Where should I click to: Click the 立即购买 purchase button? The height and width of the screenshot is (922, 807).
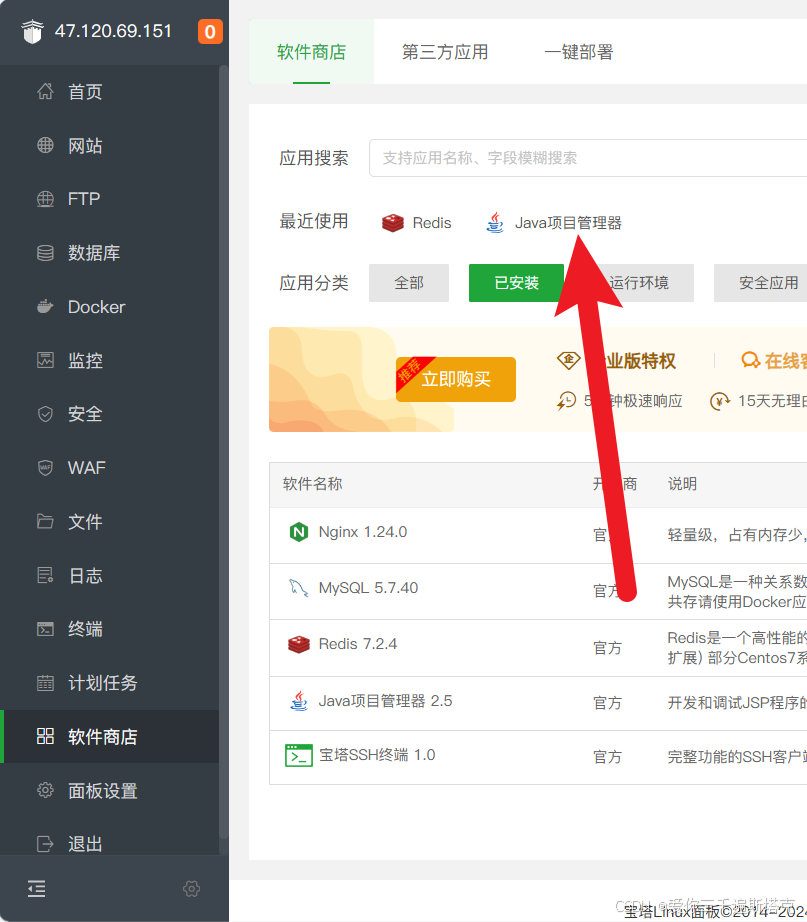coord(455,380)
